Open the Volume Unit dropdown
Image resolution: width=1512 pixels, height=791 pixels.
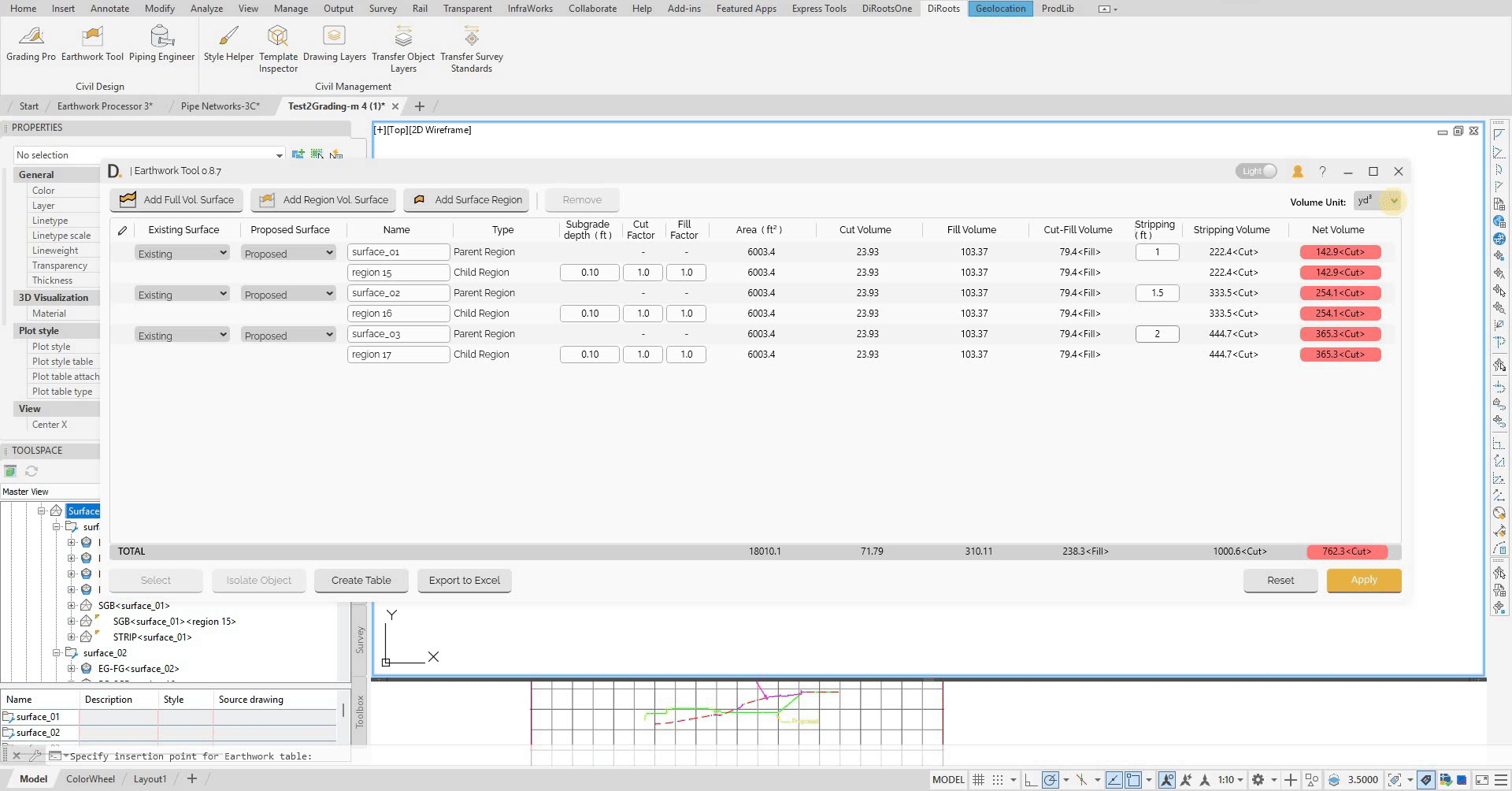tap(1393, 202)
